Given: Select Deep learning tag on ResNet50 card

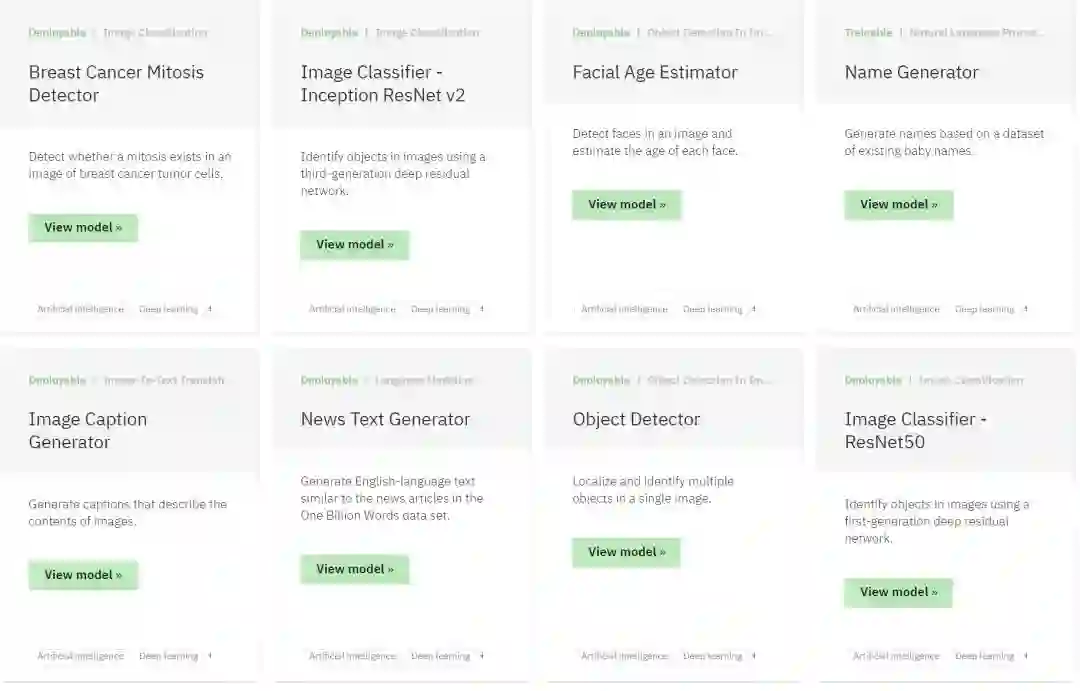Looking at the screenshot, I should coord(984,656).
